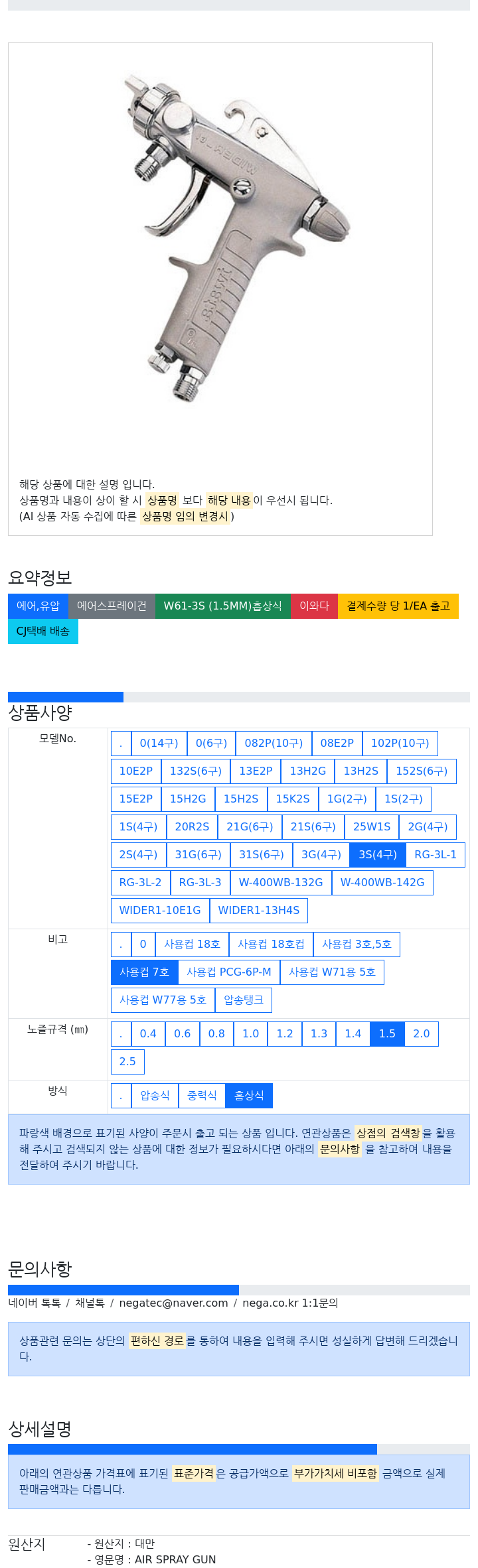Open the 에어스프레이건 tag
The height and width of the screenshot is (1568, 478).
112,606
